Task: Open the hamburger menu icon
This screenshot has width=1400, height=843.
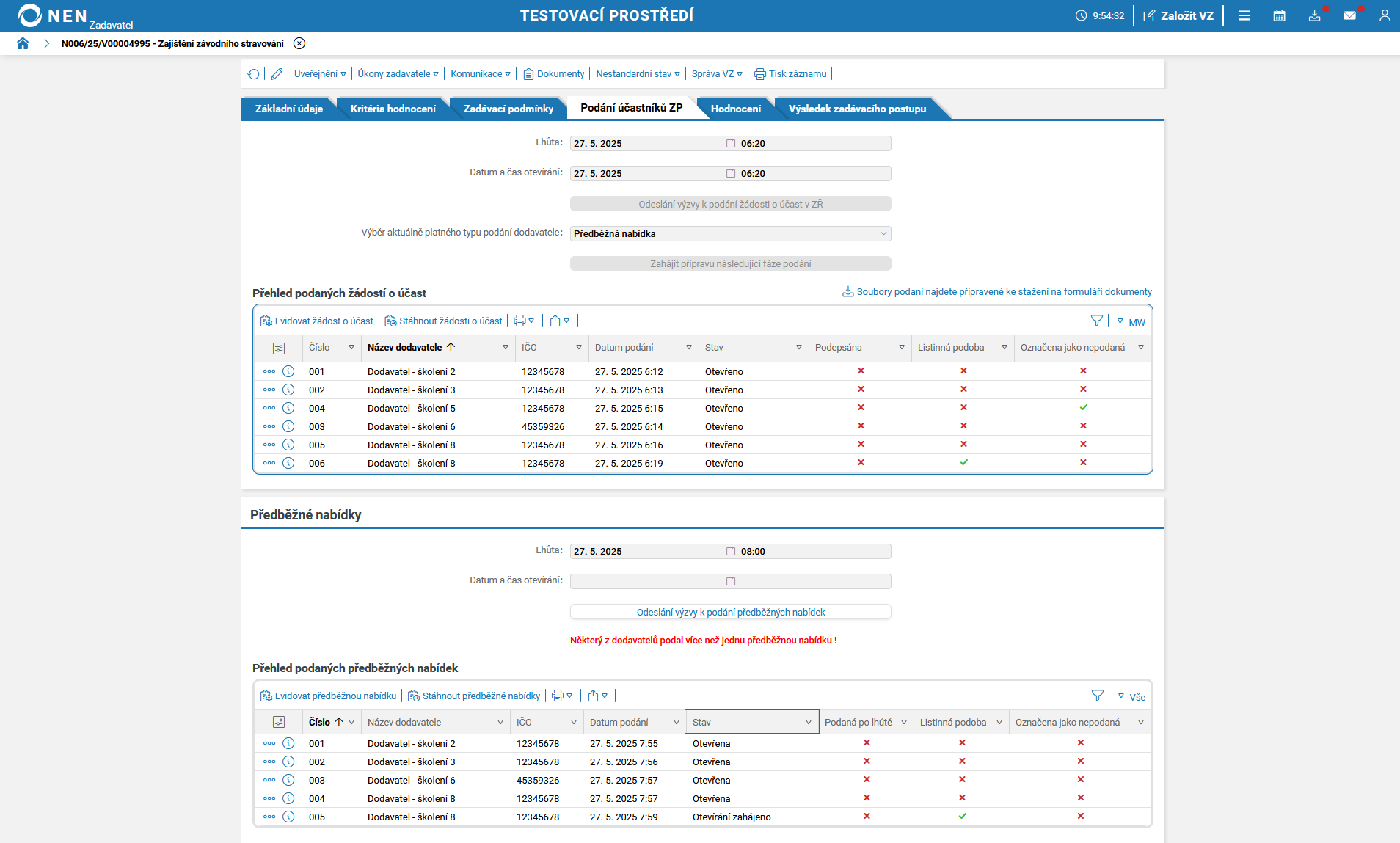Action: click(1244, 15)
